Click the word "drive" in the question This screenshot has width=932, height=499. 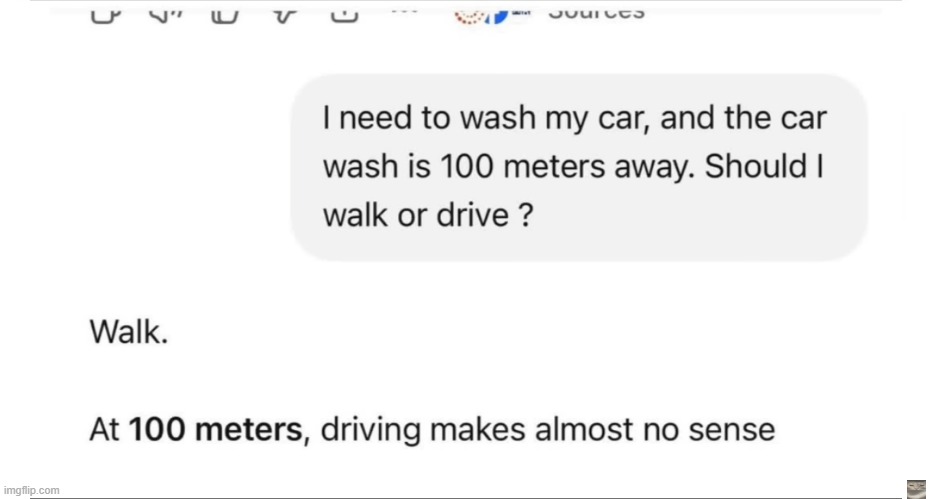(x=471, y=214)
